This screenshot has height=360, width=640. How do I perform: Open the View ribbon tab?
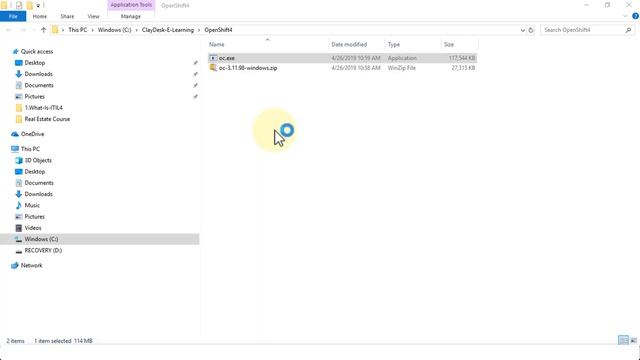[x=93, y=16]
